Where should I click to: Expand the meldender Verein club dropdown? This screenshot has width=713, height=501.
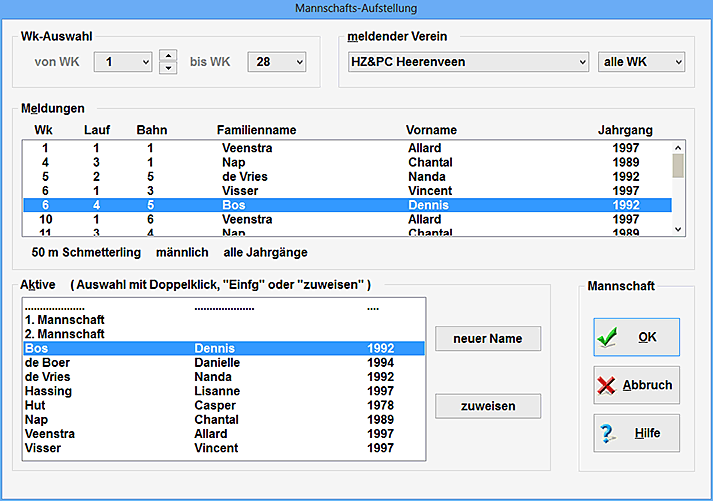[582, 62]
